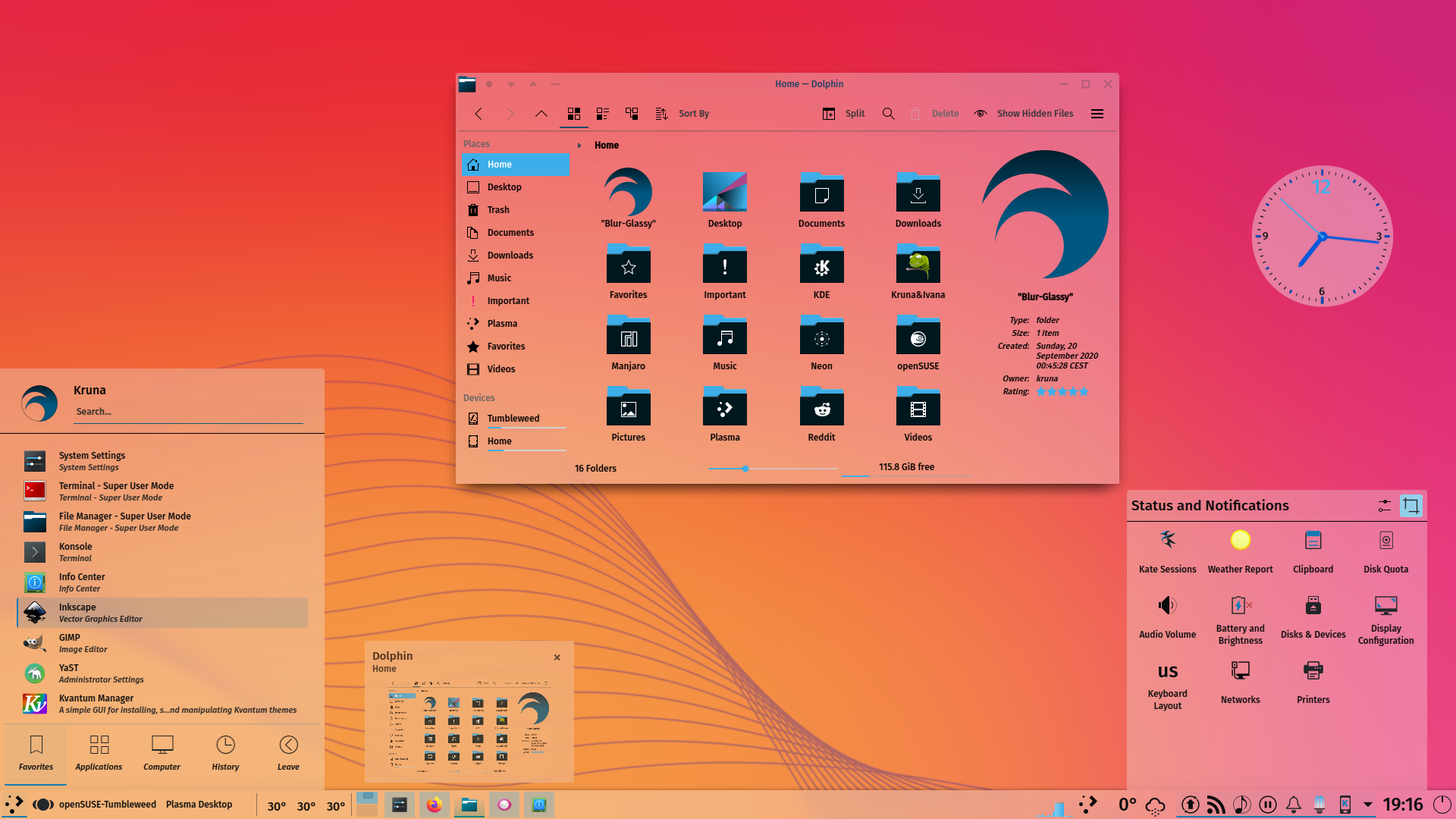Toggle Show Hidden Files
The image size is (1456, 819).
(1024, 114)
